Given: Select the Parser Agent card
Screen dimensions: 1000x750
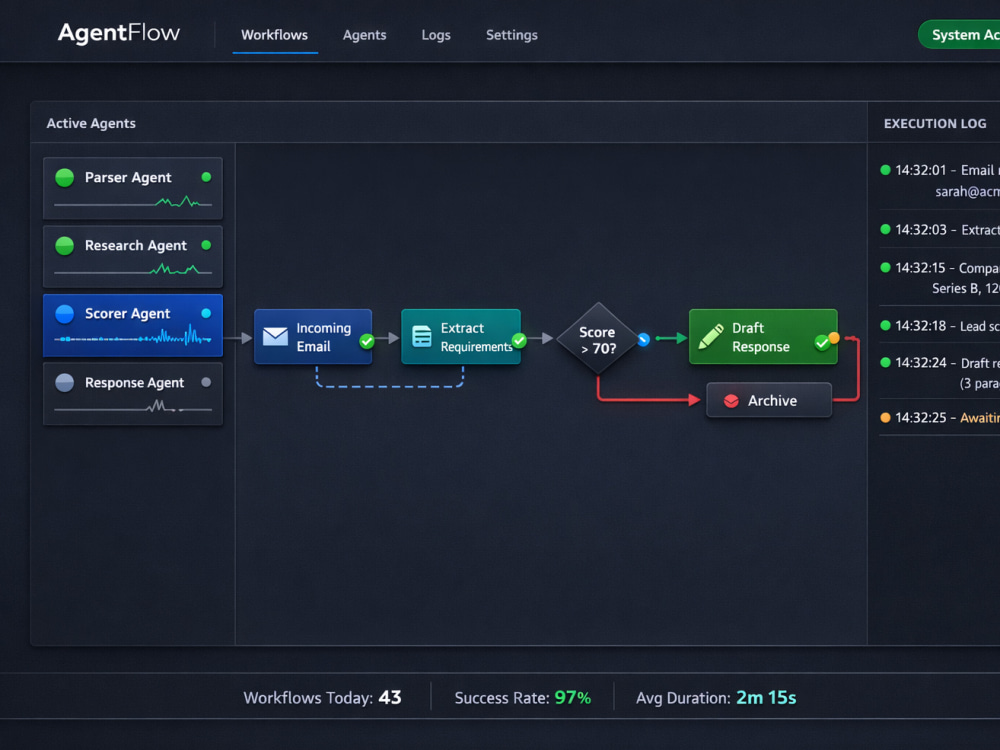Looking at the screenshot, I should coord(133,188).
